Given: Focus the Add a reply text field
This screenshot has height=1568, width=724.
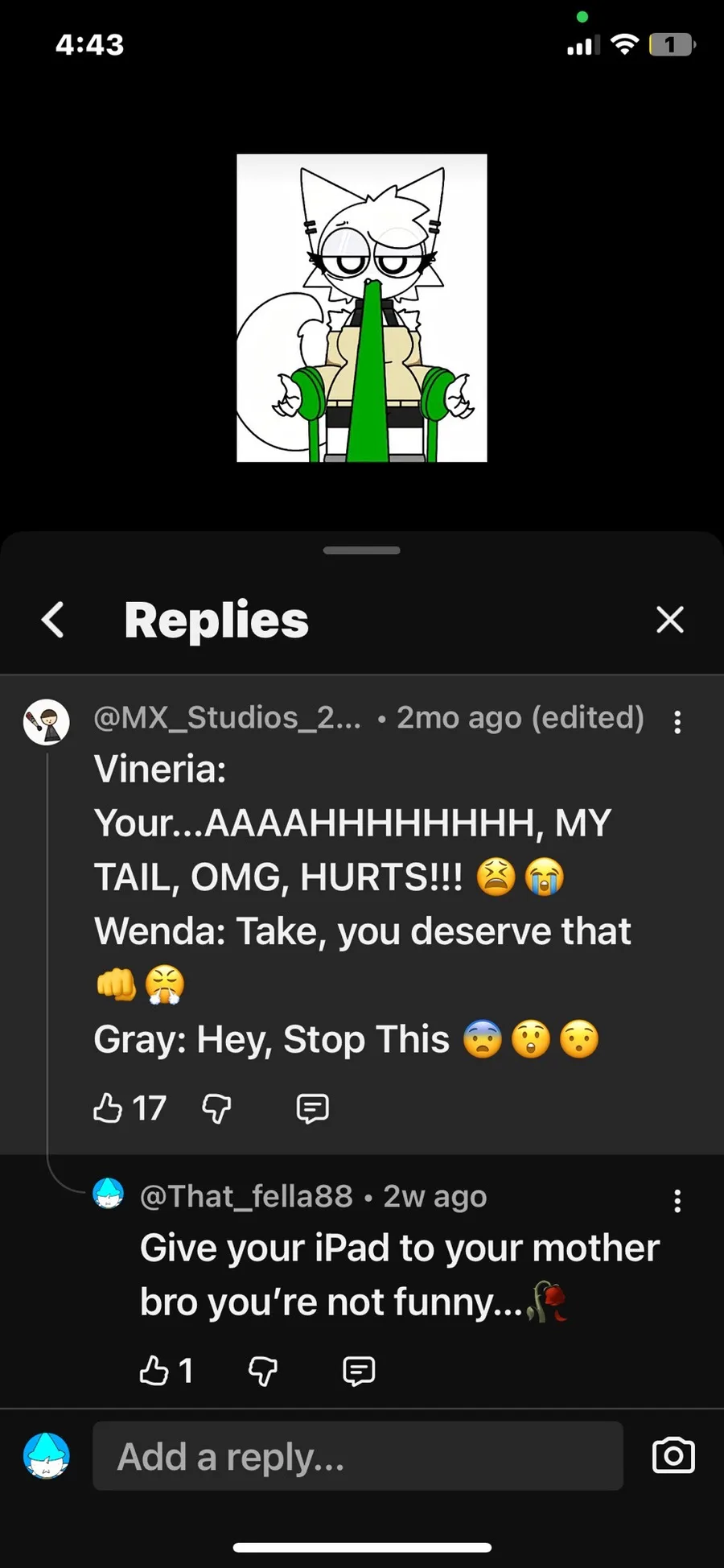Looking at the screenshot, I should pos(358,1455).
